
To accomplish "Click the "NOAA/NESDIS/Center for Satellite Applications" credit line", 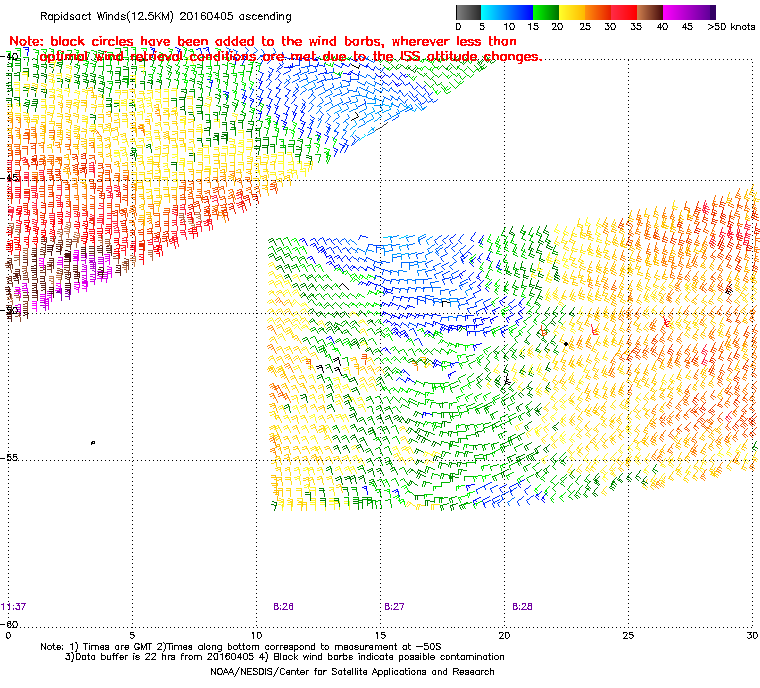I will [x=352, y=672].
